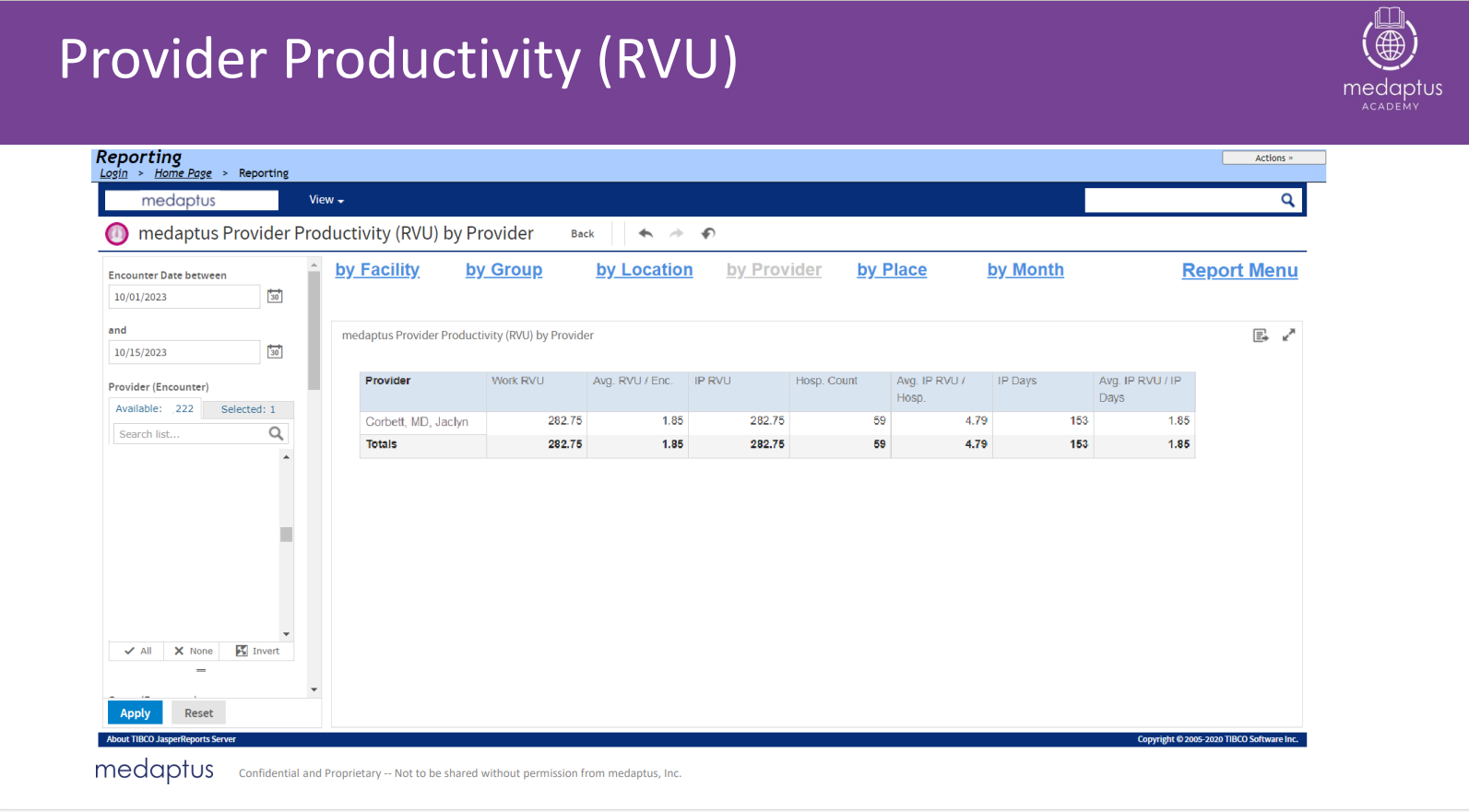Click the Login breadcrumb link
Viewport: 1469px width, 812px height.
click(x=113, y=173)
